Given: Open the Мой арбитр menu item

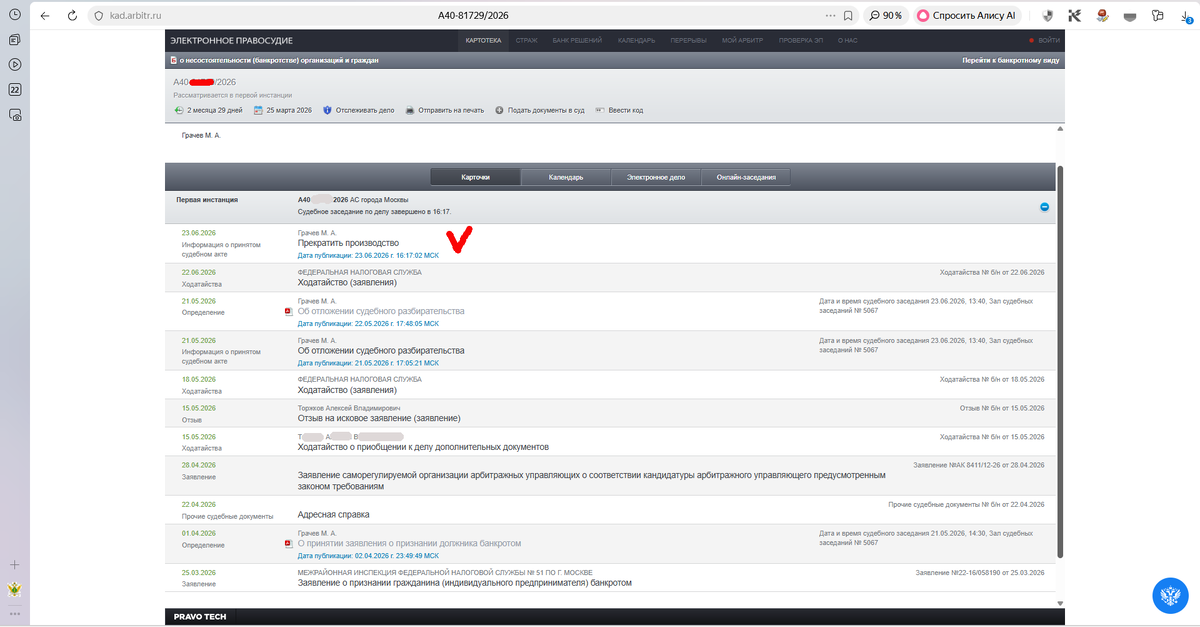Looking at the screenshot, I should coord(742,40).
